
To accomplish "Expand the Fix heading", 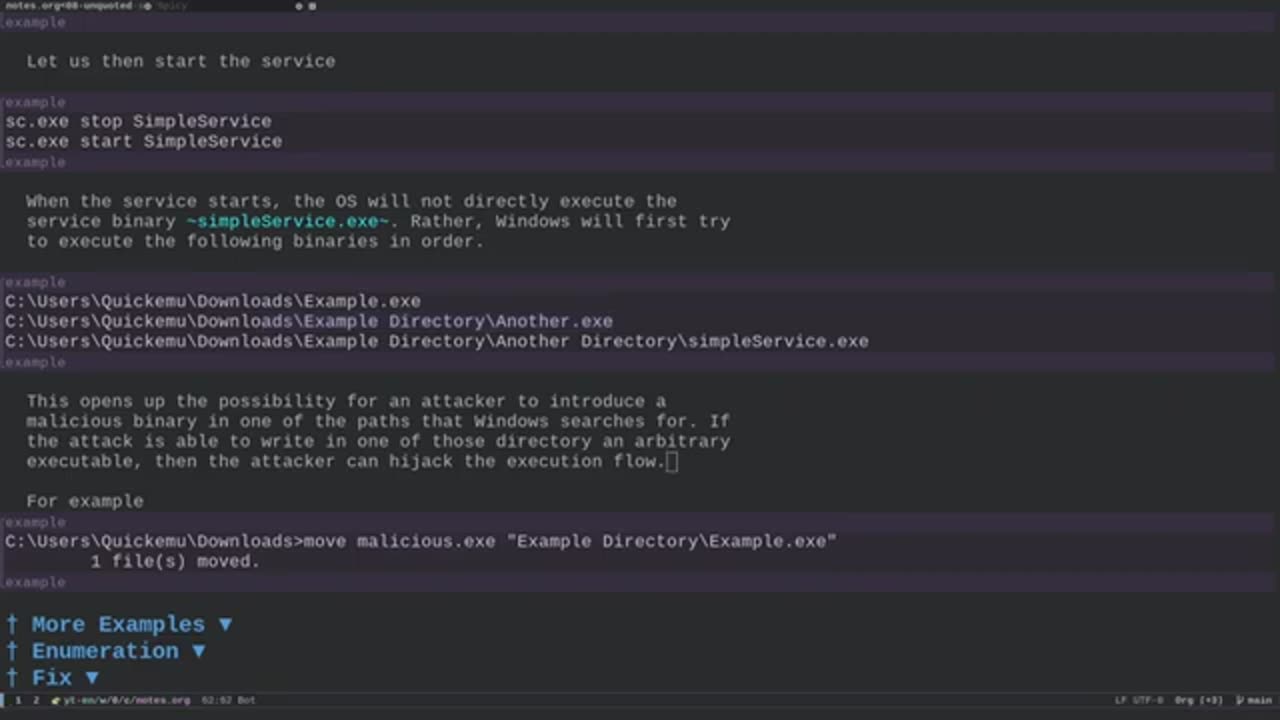I will [x=52, y=678].
